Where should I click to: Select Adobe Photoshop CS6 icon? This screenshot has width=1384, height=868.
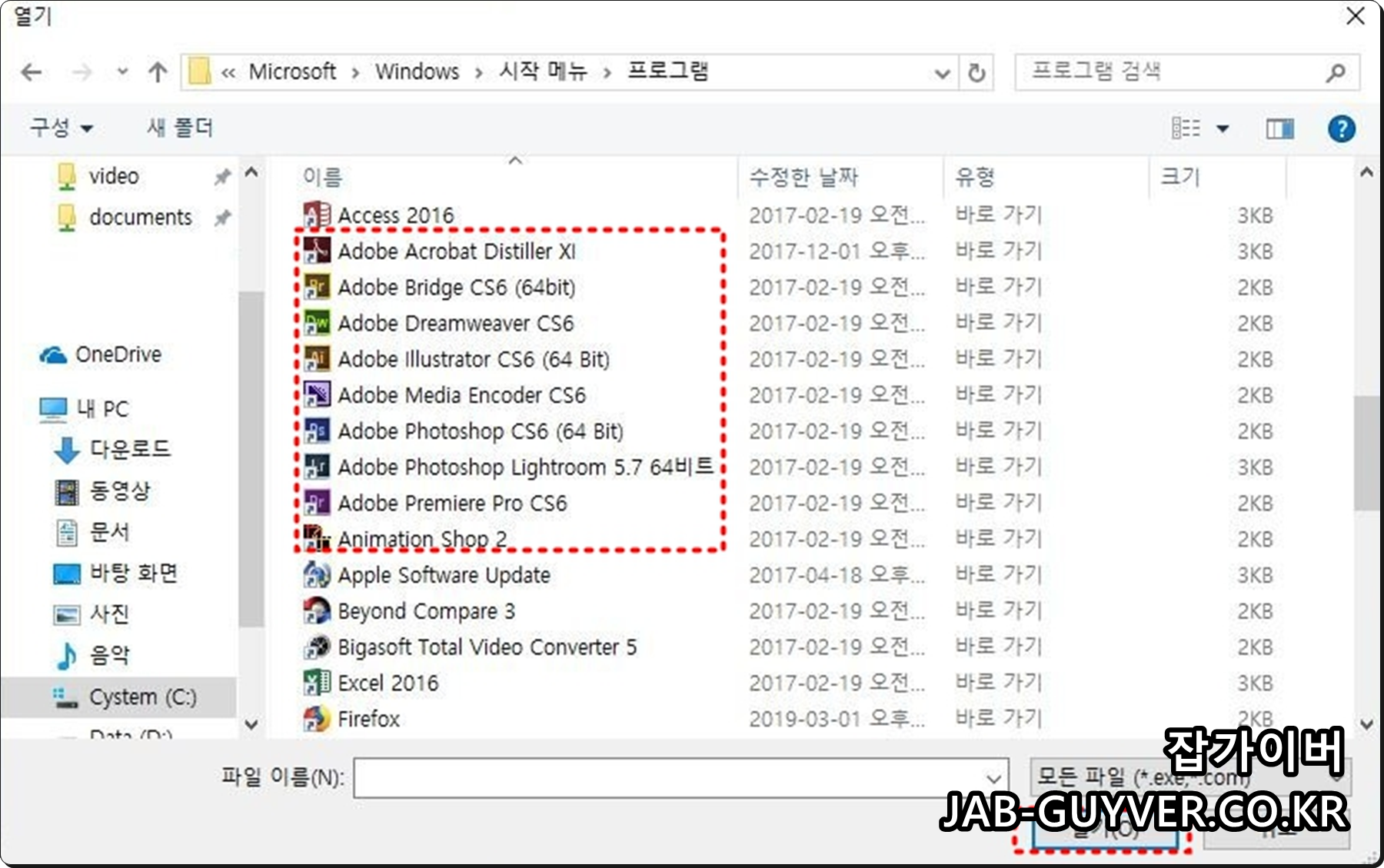pyautogui.click(x=317, y=431)
